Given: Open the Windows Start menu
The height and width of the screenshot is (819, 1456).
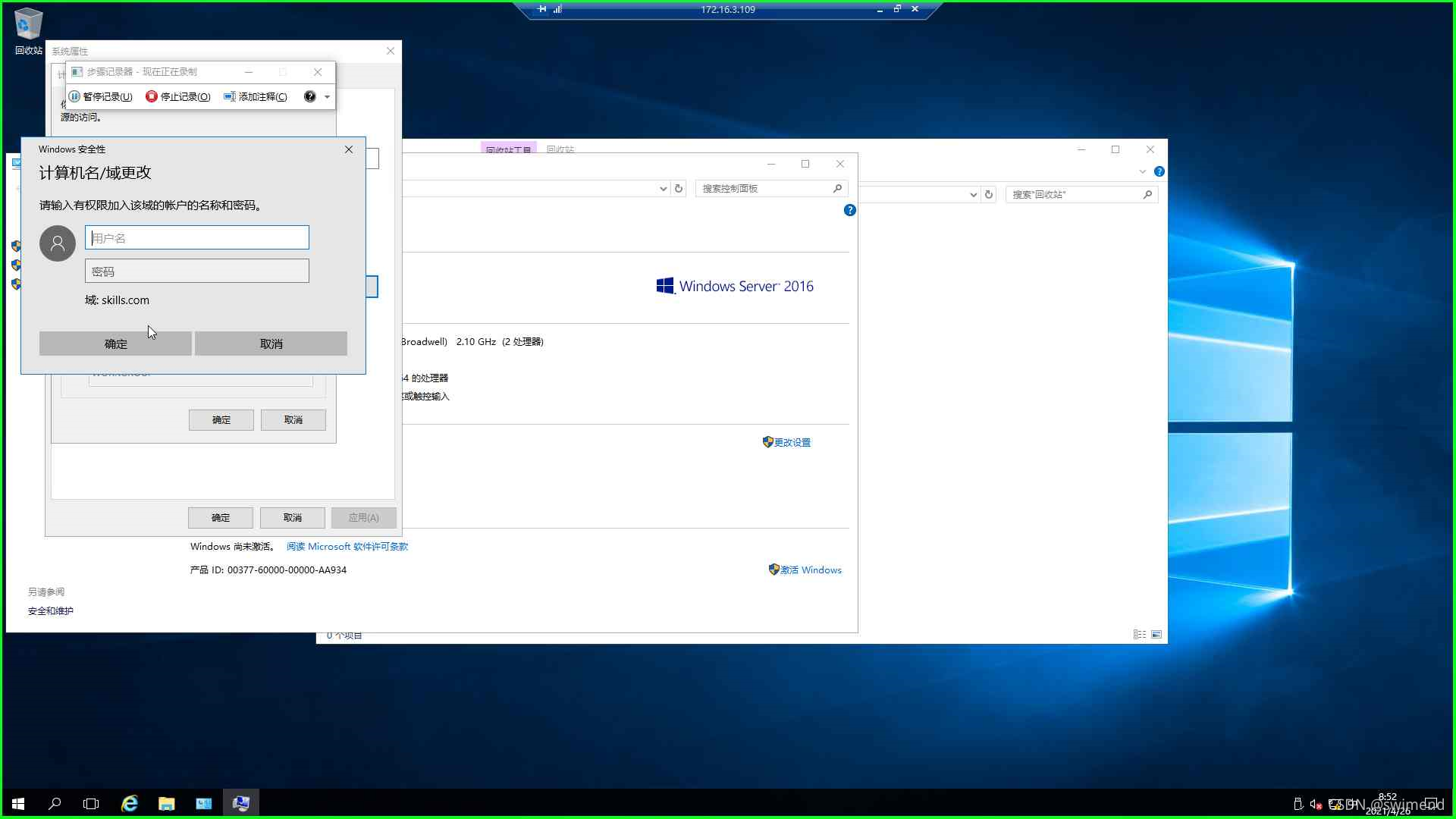Looking at the screenshot, I should point(18,803).
